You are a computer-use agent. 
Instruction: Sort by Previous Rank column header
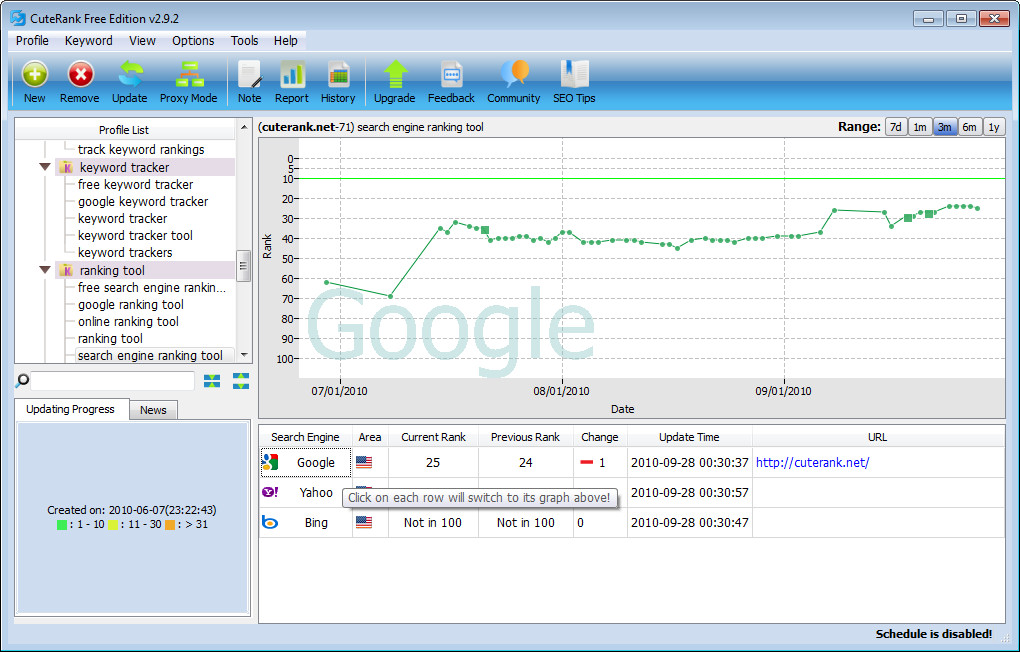[526, 437]
